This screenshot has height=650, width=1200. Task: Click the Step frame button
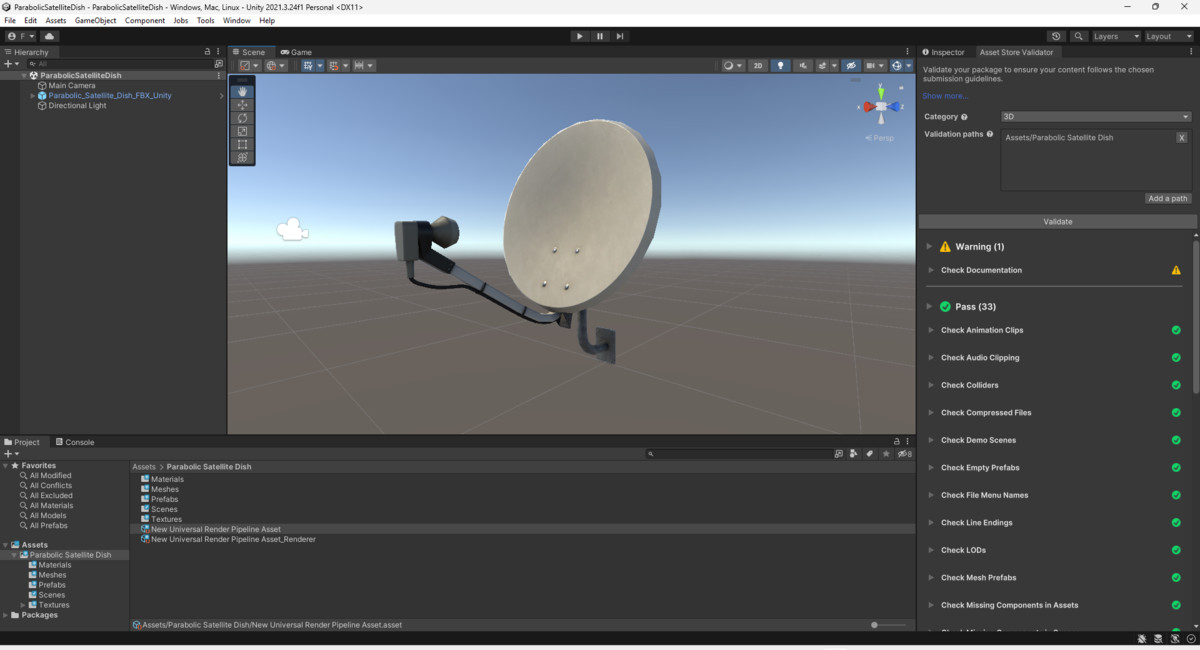(620, 36)
